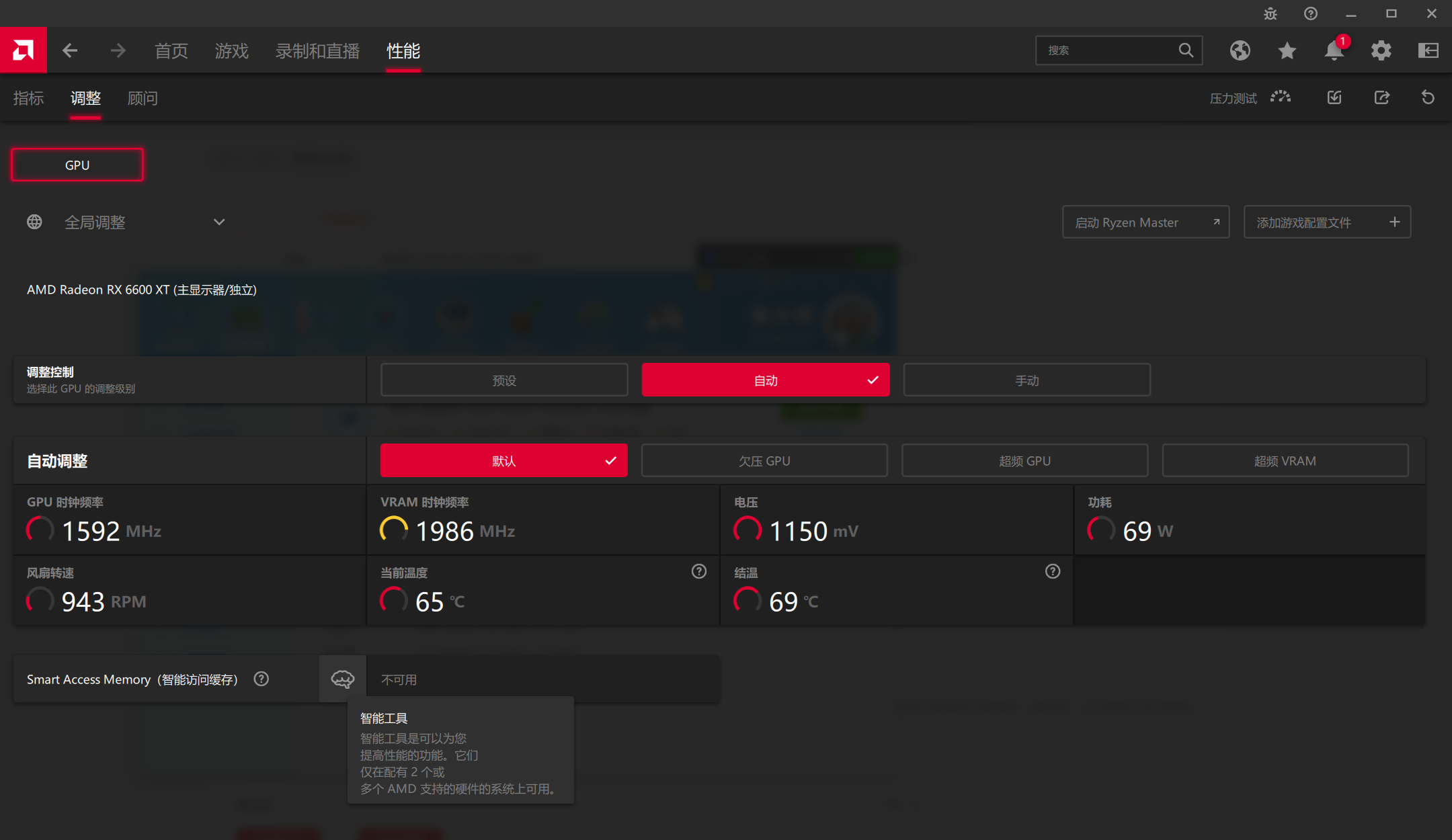
Task: Open notifications bell icon
Action: [1334, 50]
